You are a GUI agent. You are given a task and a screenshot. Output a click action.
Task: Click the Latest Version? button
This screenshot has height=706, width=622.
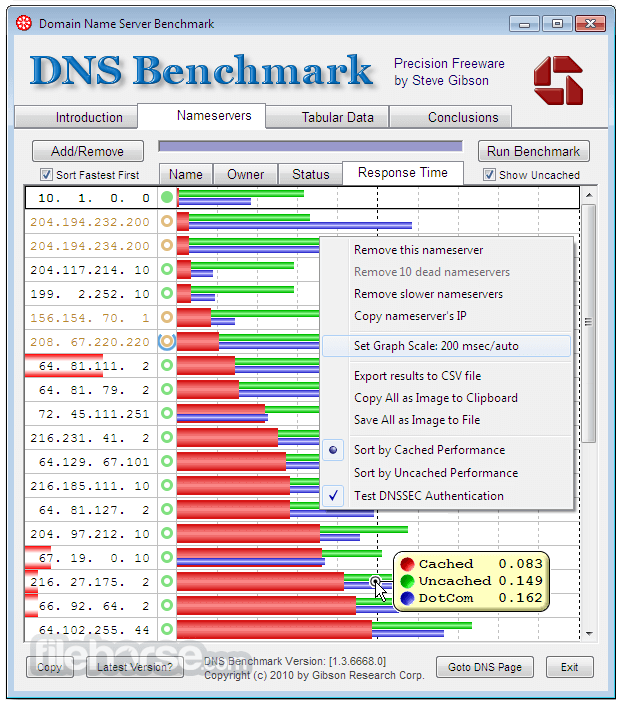coord(135,667)
